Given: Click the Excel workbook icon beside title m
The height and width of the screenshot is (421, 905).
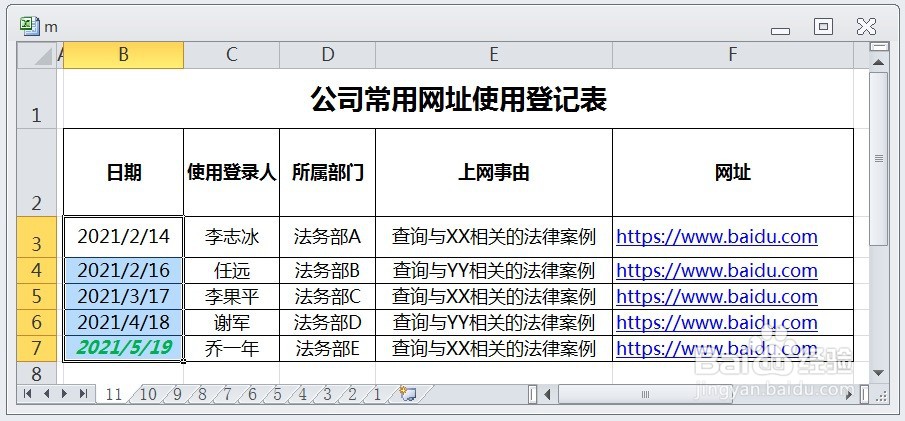Looking at the screenshot, I should tap(29, 27).
